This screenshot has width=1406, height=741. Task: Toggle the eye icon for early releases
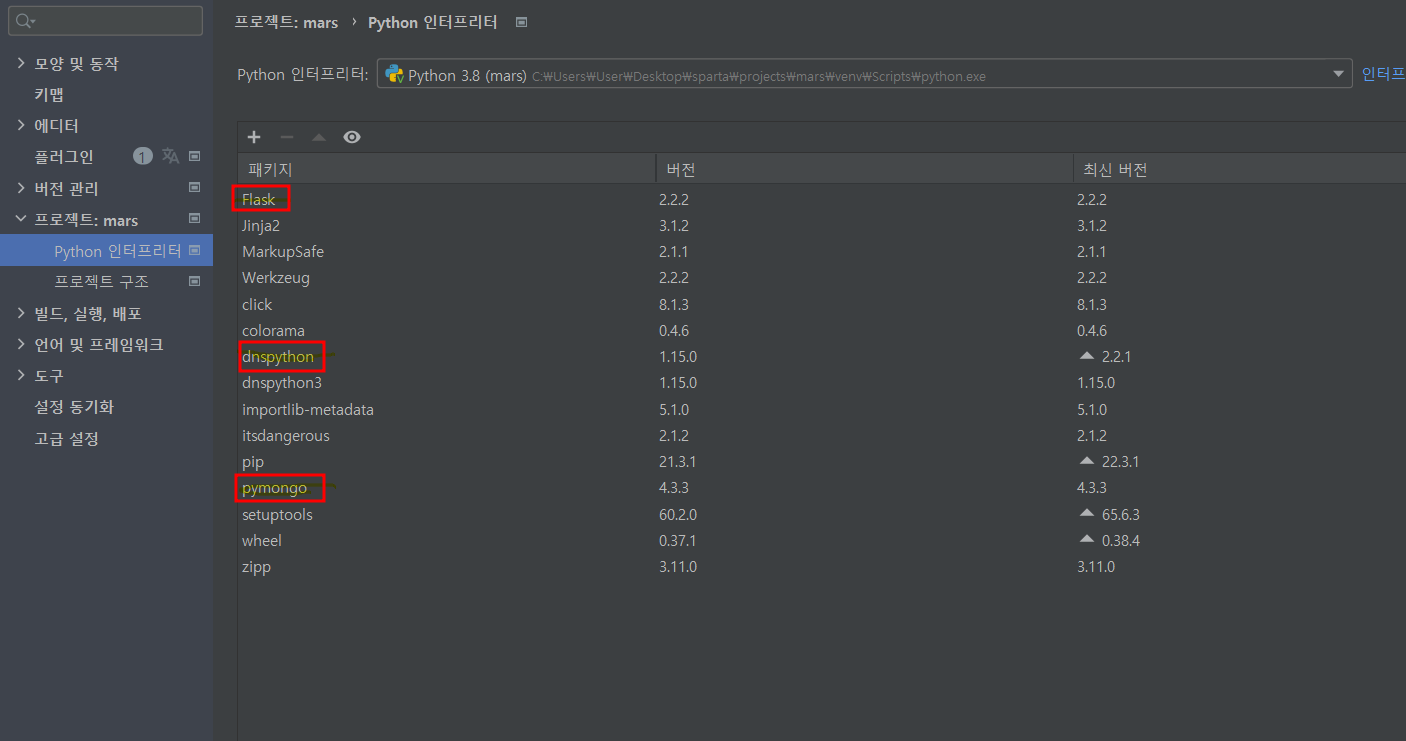[352, 137]
